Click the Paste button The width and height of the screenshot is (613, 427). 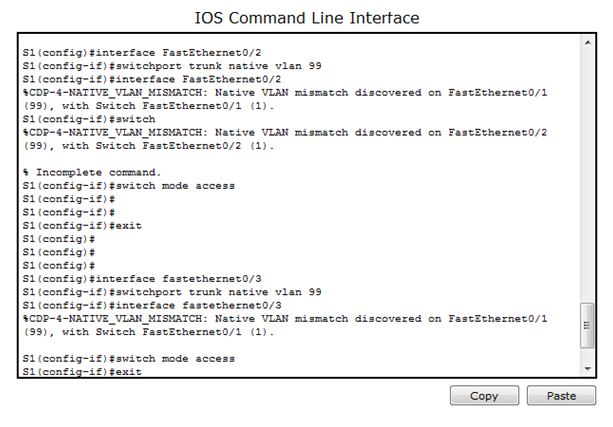(561, 396)
